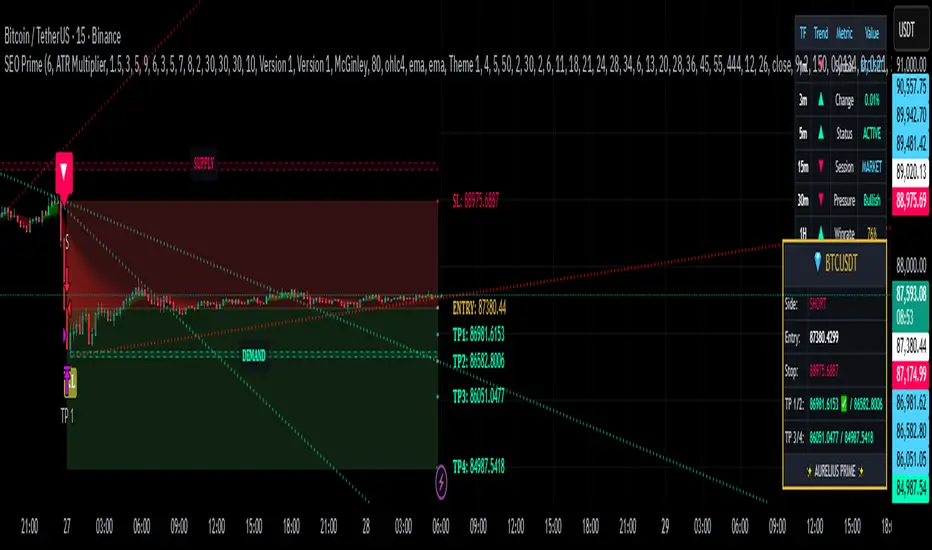The image size is (932, 550).
Task: Click the Stop value 88975.6887 in panel
Action: pyautogui.click(x=824, y=371)
